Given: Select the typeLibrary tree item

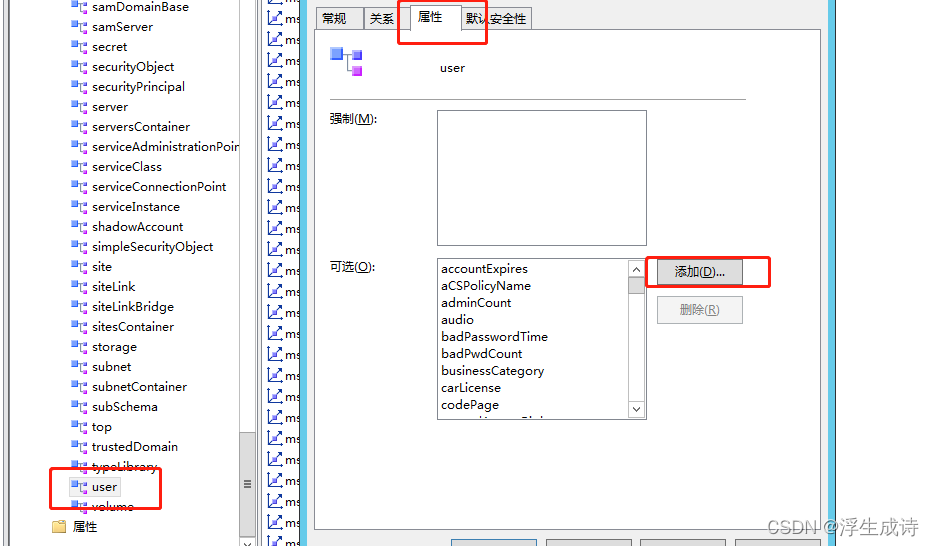Looking at the screenshot, I should click(x=124, y=466).
